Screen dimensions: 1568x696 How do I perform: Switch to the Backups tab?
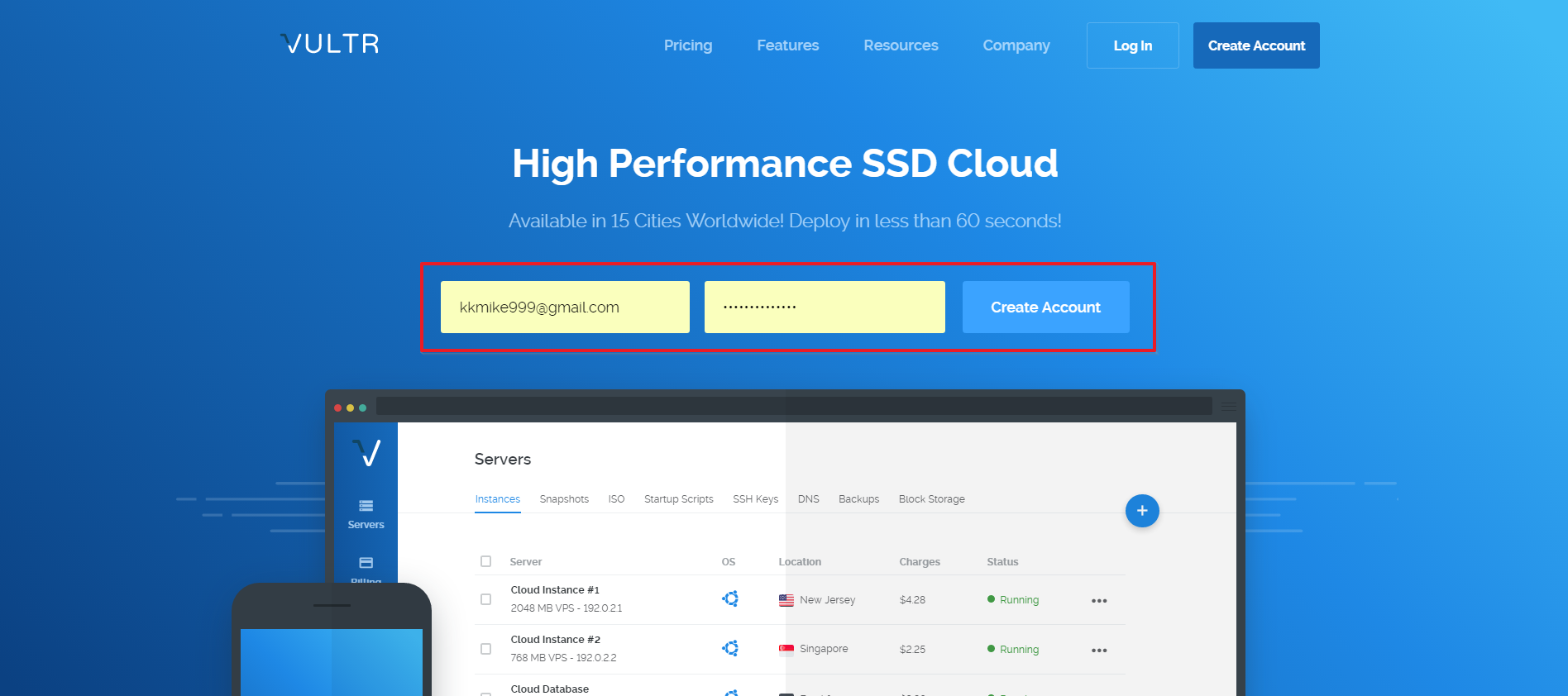[x=858, y=499]
